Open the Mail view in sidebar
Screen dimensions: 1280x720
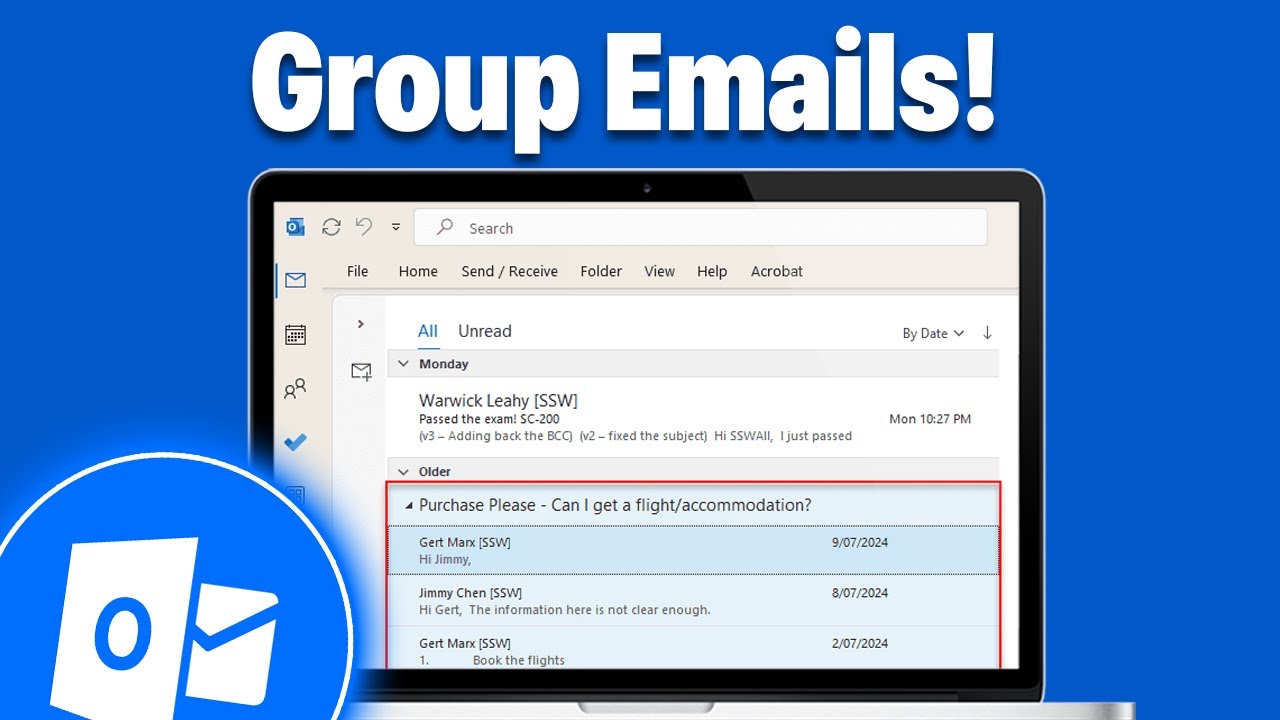295,281
